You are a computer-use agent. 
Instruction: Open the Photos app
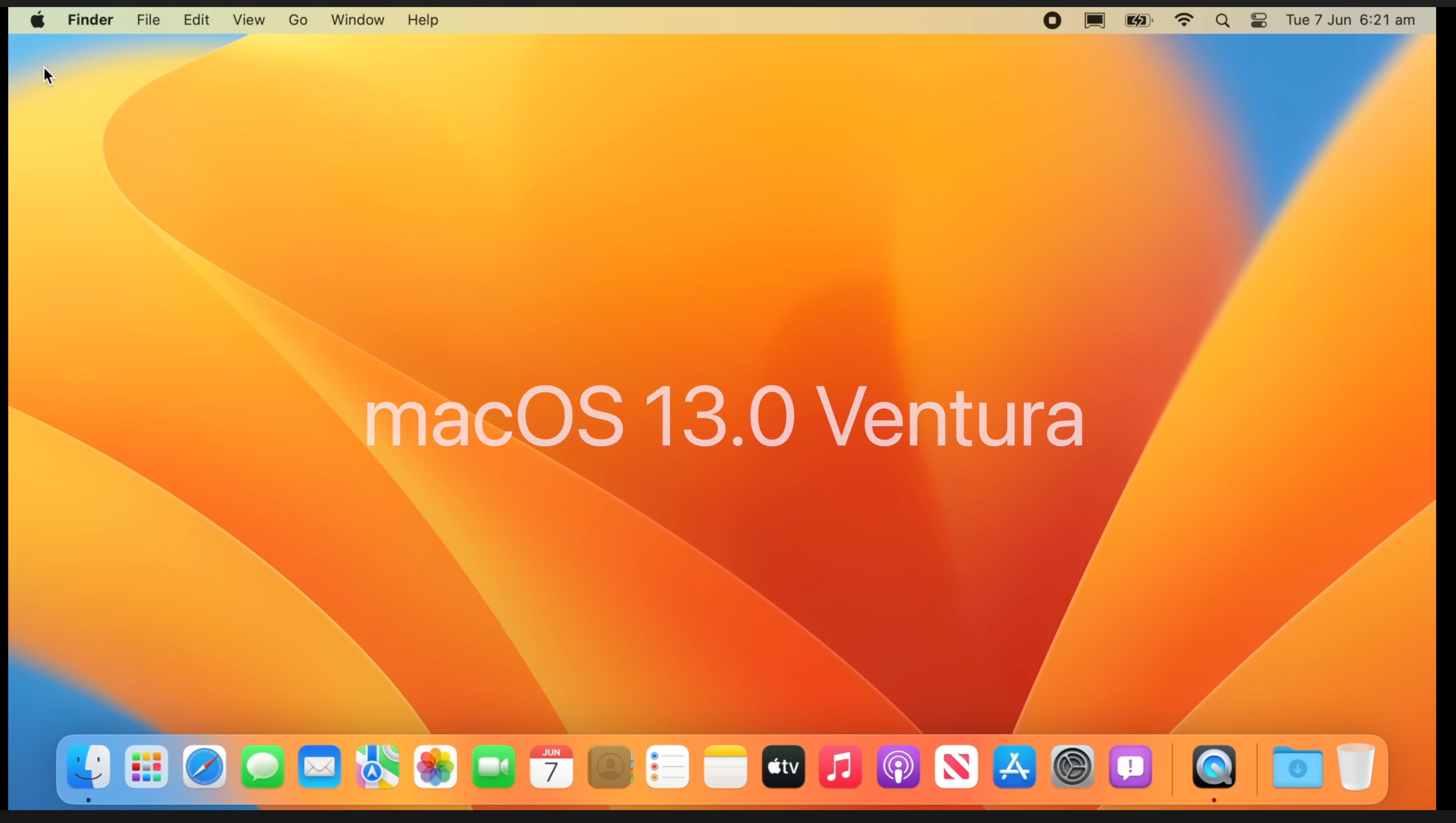point(435,767)
